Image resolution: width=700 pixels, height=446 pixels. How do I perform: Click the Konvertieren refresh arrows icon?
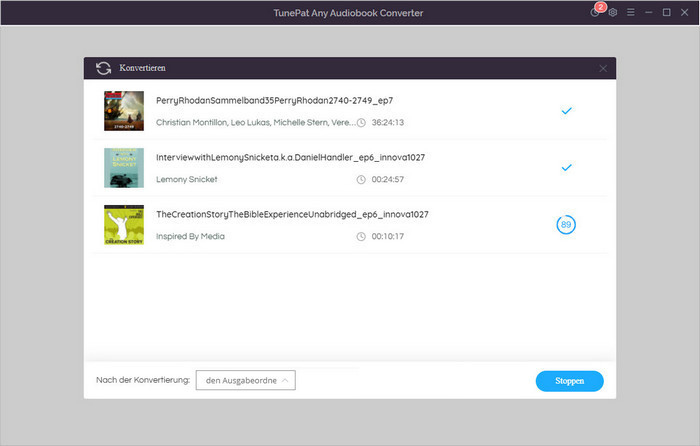[104, 68]
